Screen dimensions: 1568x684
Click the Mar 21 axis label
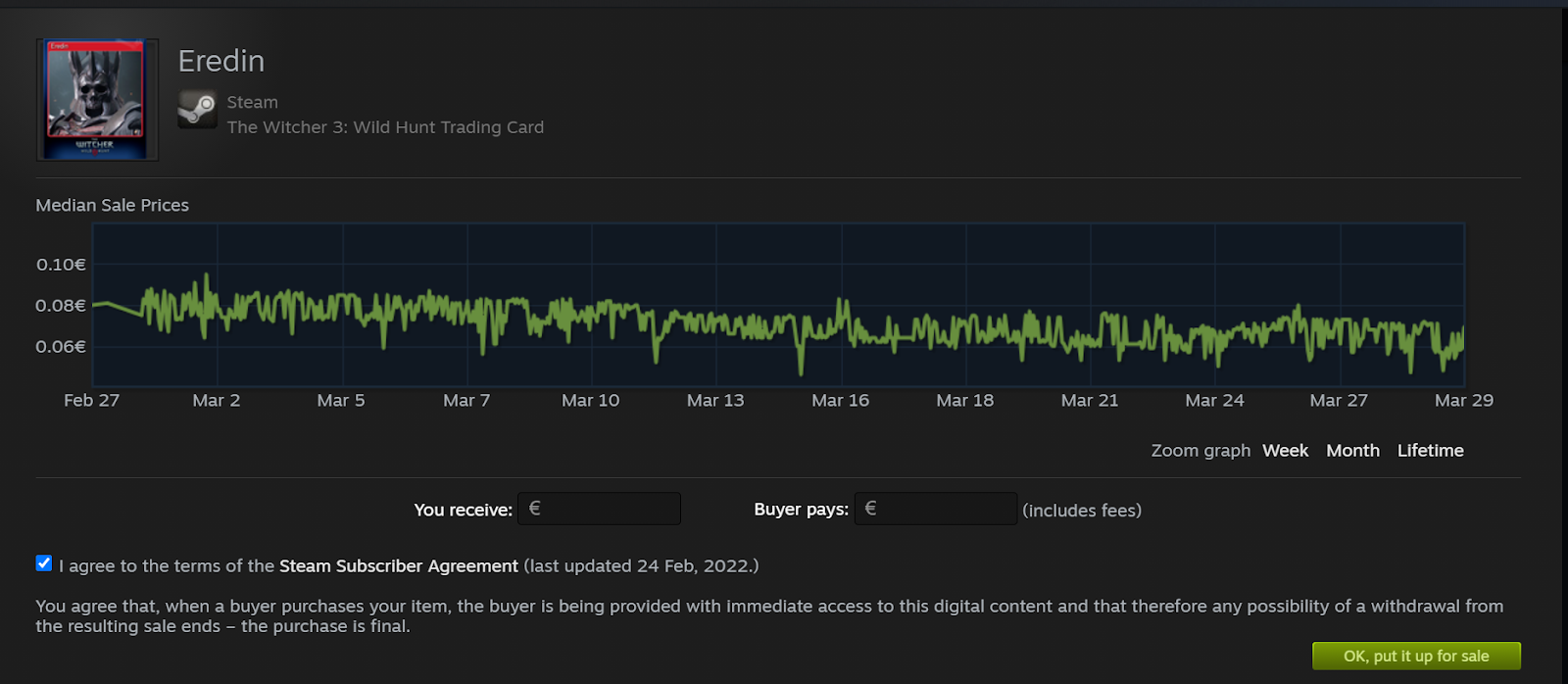pyautogui.click(x=1090, y=401)
